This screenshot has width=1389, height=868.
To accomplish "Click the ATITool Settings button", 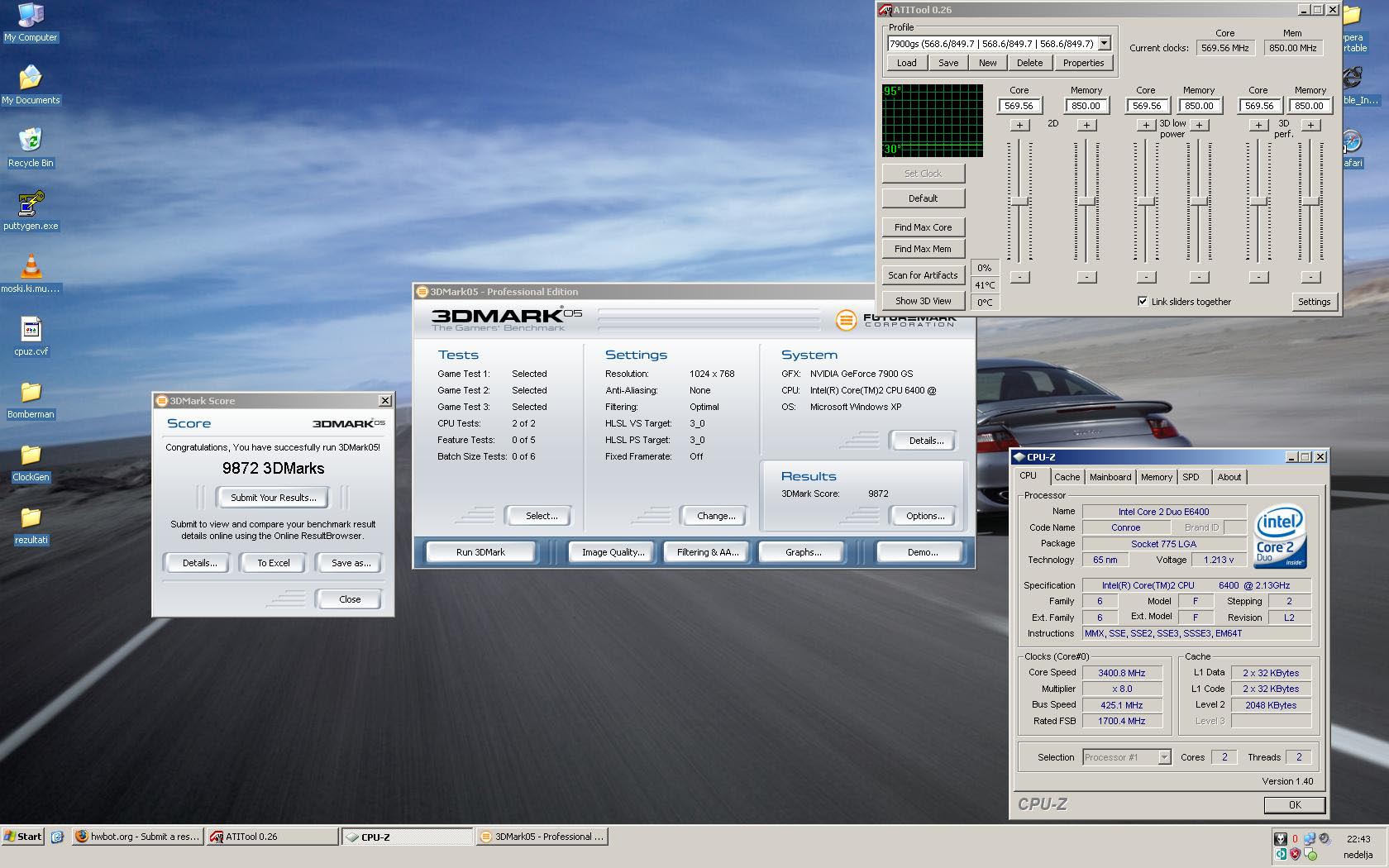I will click(x=1314, y=302).
